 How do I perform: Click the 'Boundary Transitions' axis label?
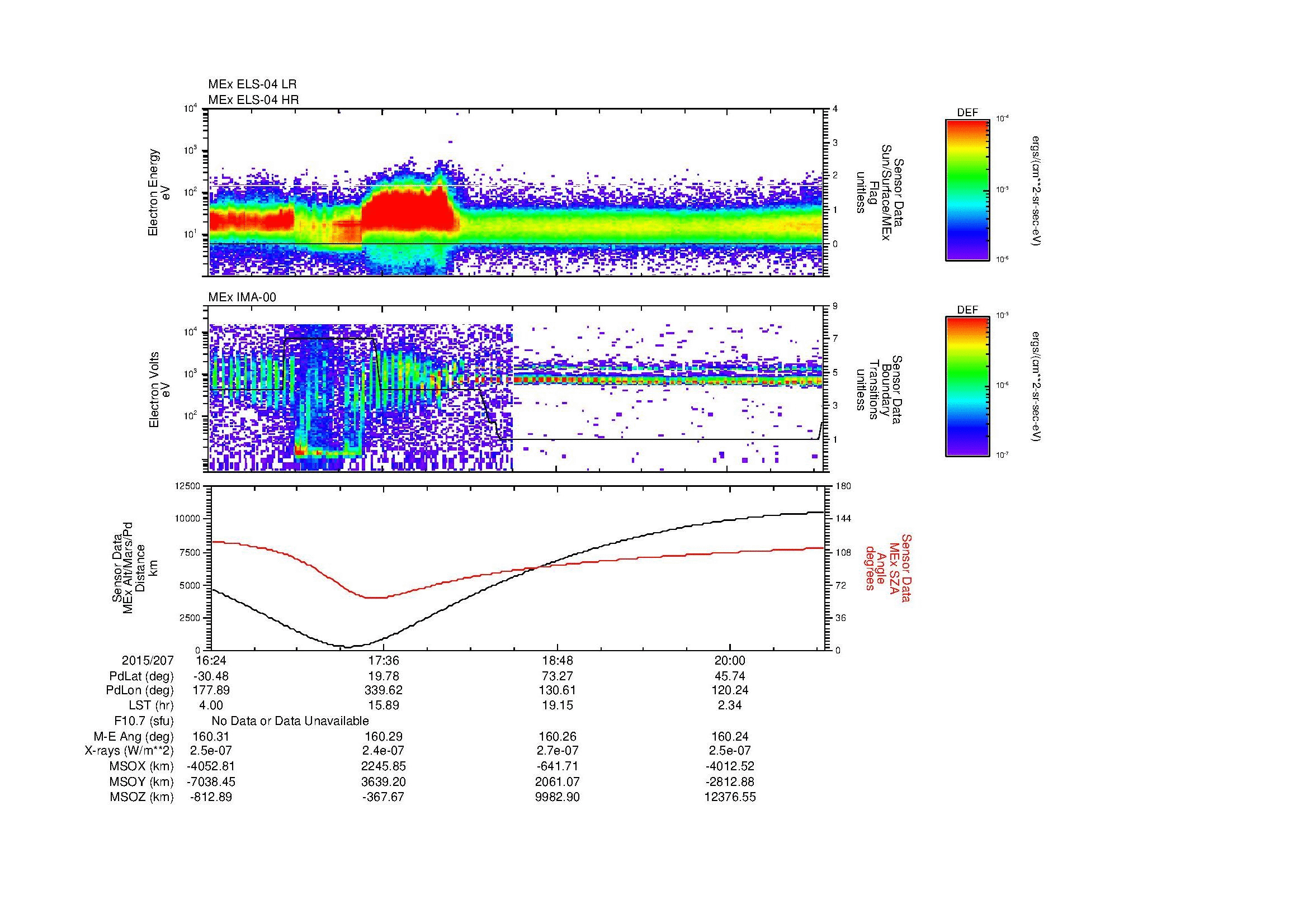coord(879,390)
